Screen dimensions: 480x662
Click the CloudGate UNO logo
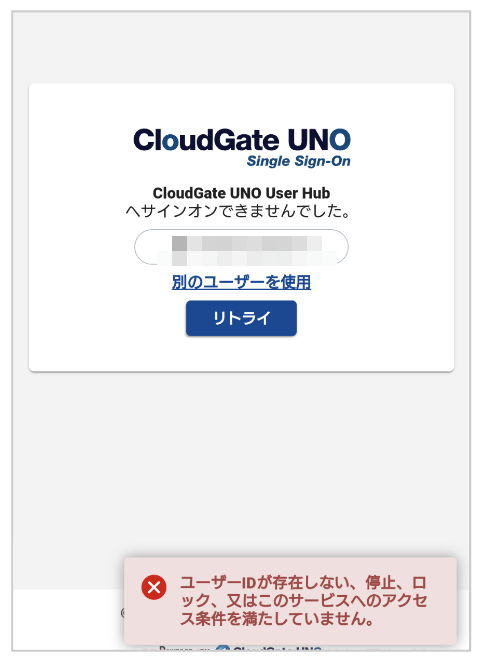242,147
